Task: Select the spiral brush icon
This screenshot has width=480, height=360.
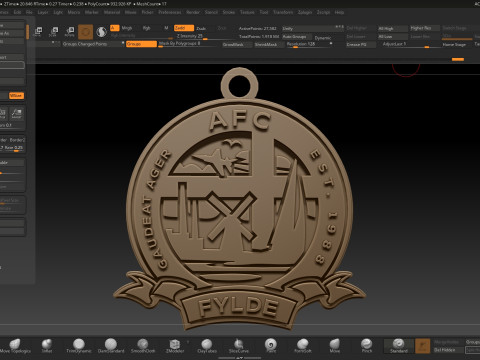Action: (271, 346)
